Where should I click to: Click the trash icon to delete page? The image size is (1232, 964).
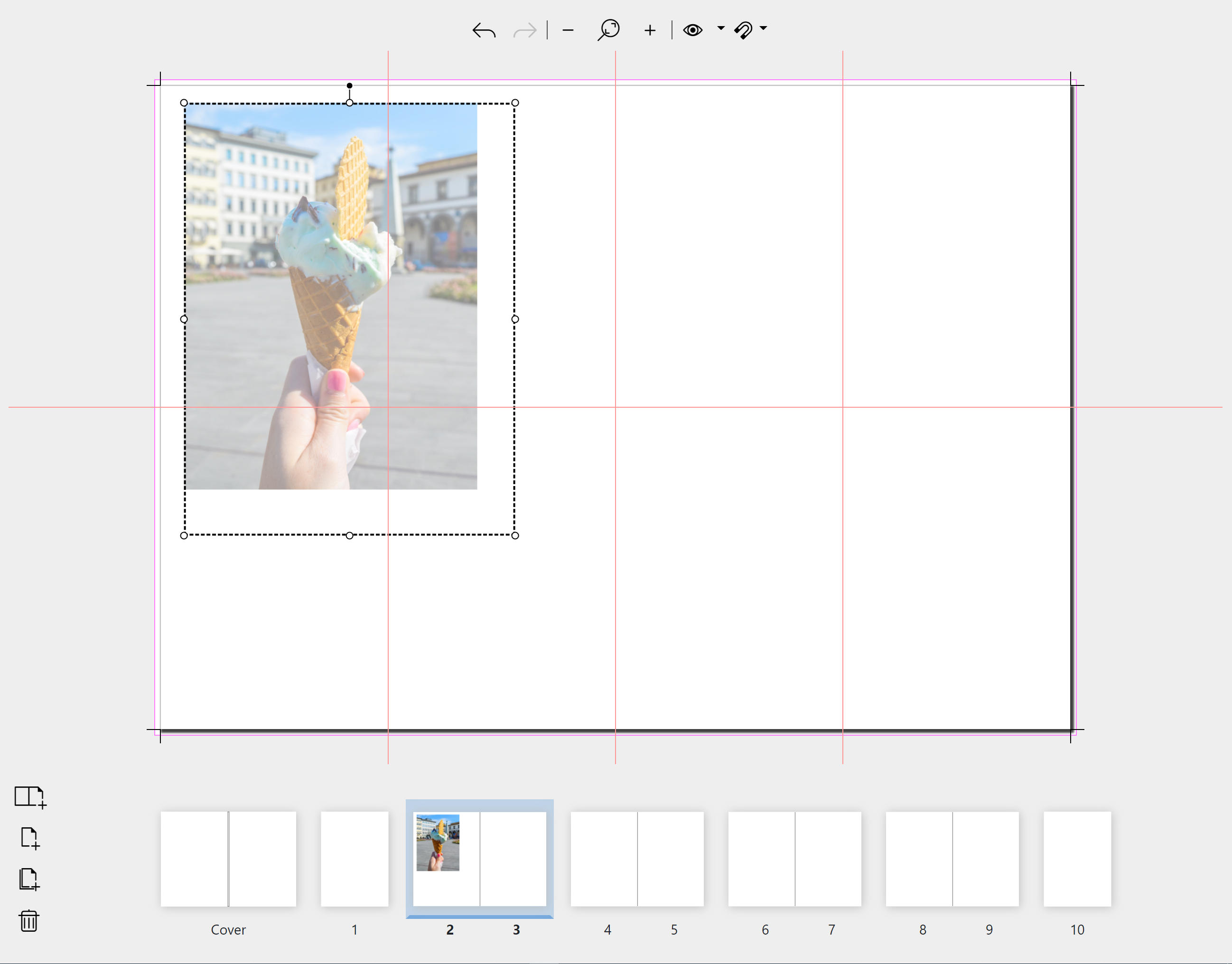(x=29, y=920)
